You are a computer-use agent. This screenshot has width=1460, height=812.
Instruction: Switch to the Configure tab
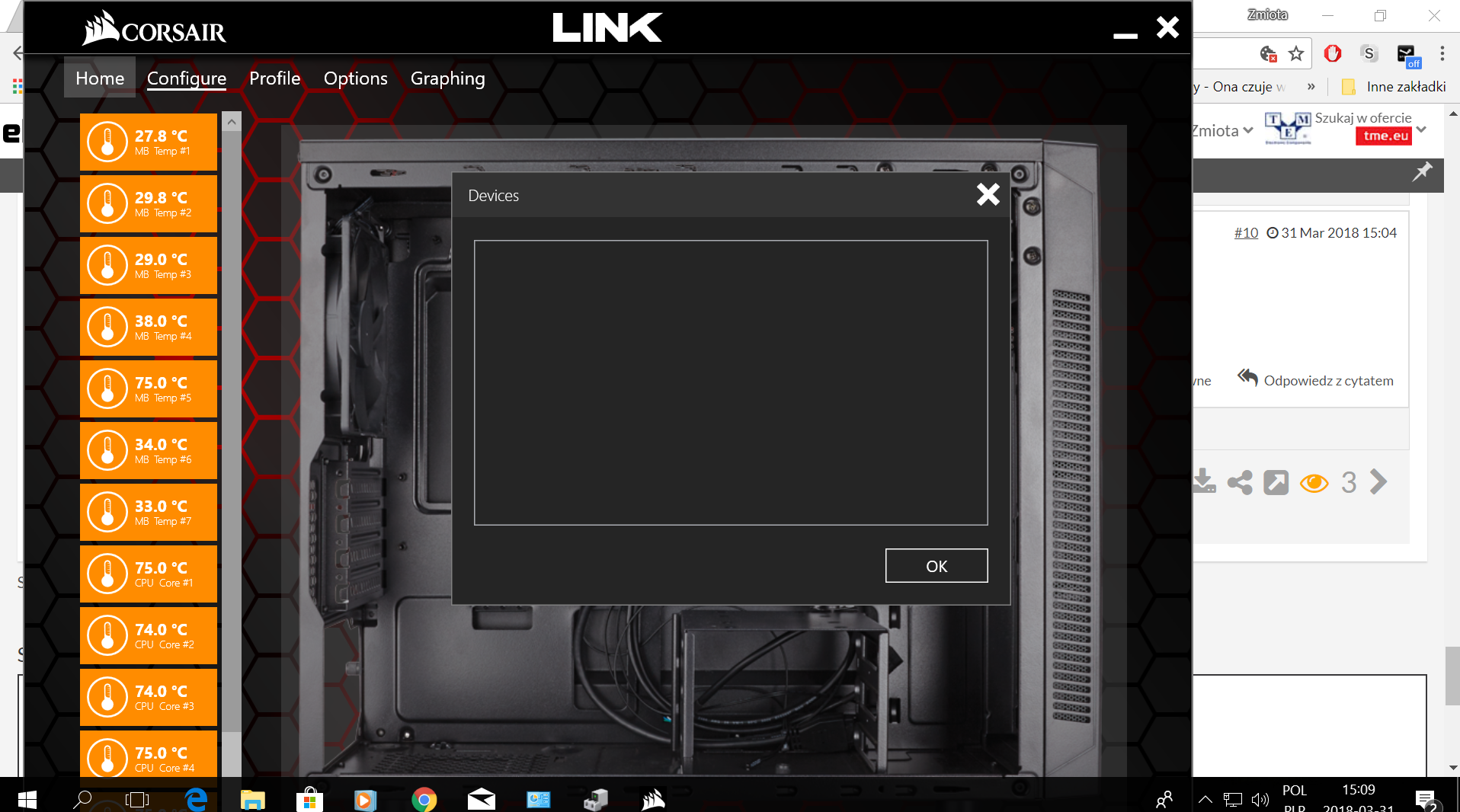187,78
